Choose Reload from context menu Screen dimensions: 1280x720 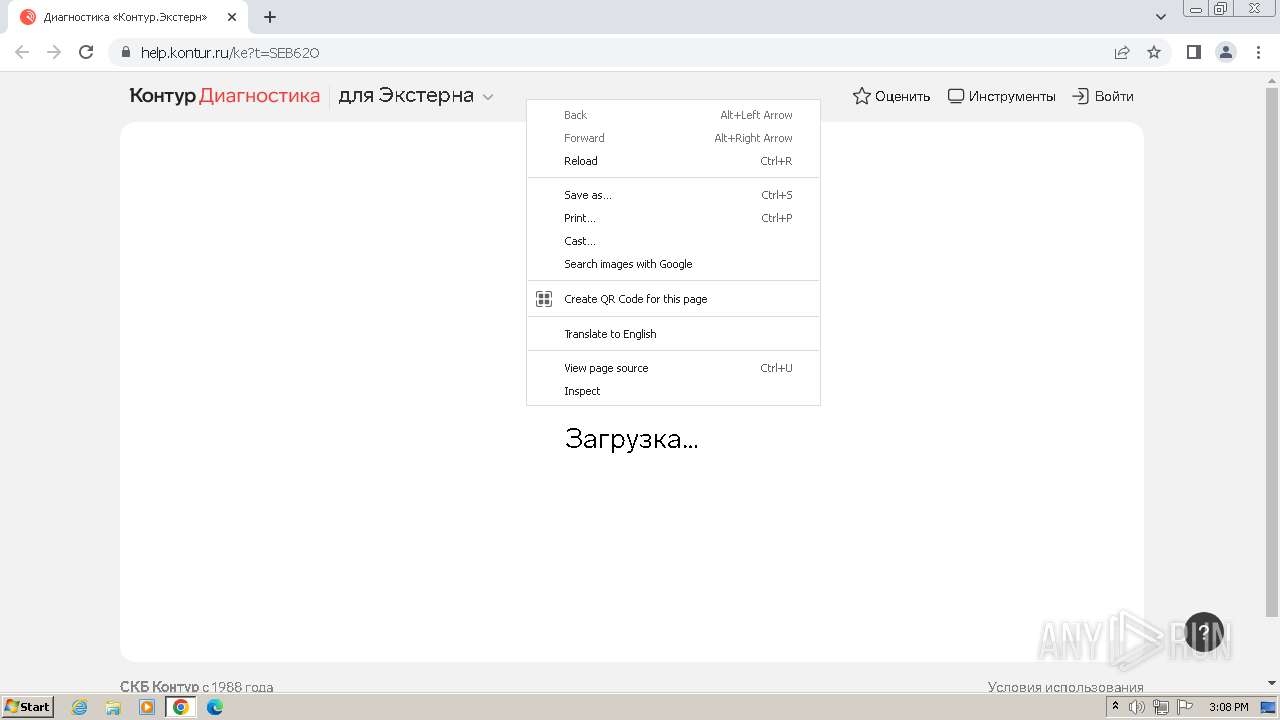[673, 161]
